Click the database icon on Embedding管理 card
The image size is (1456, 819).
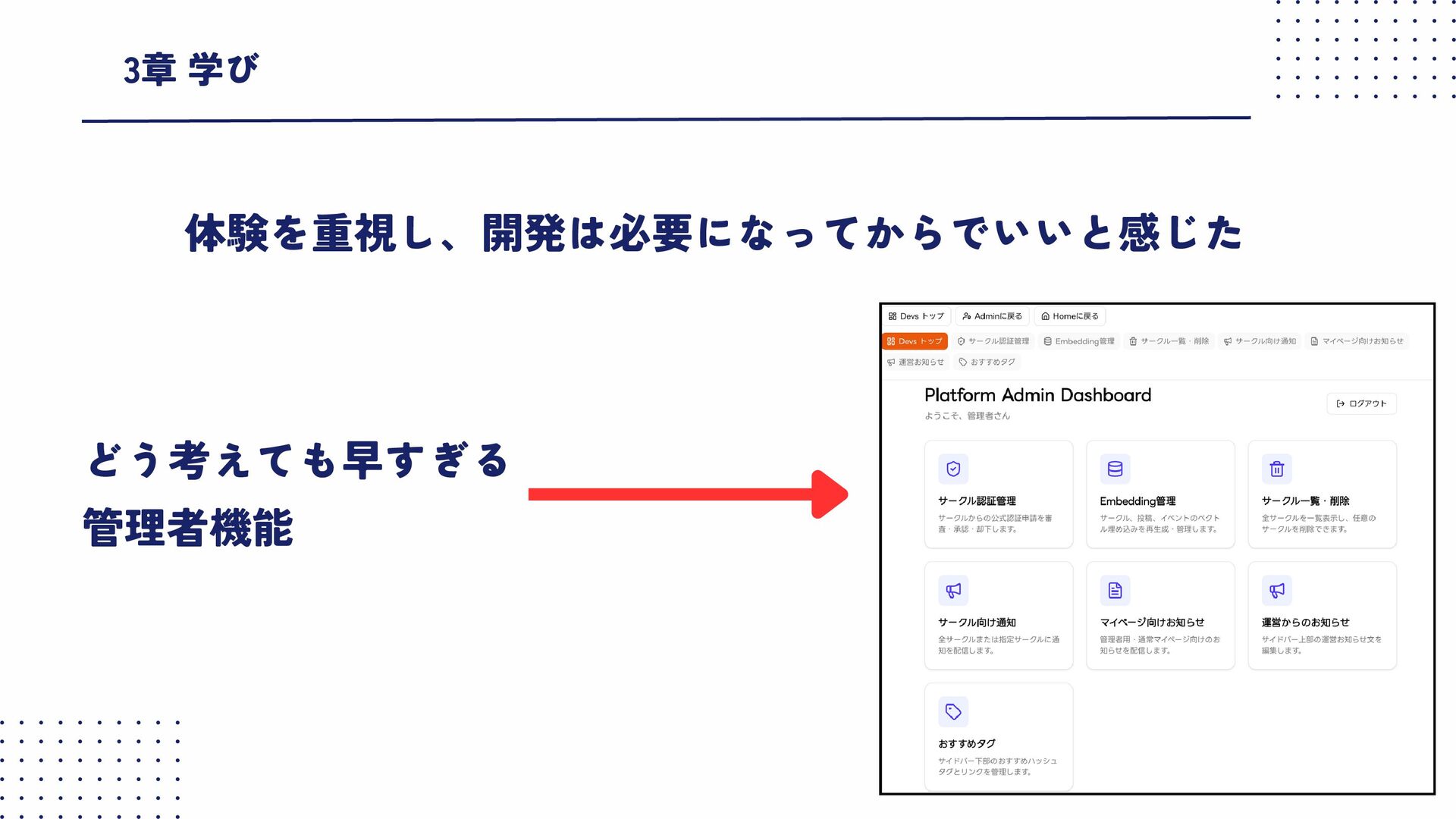tap(1115, 469)
